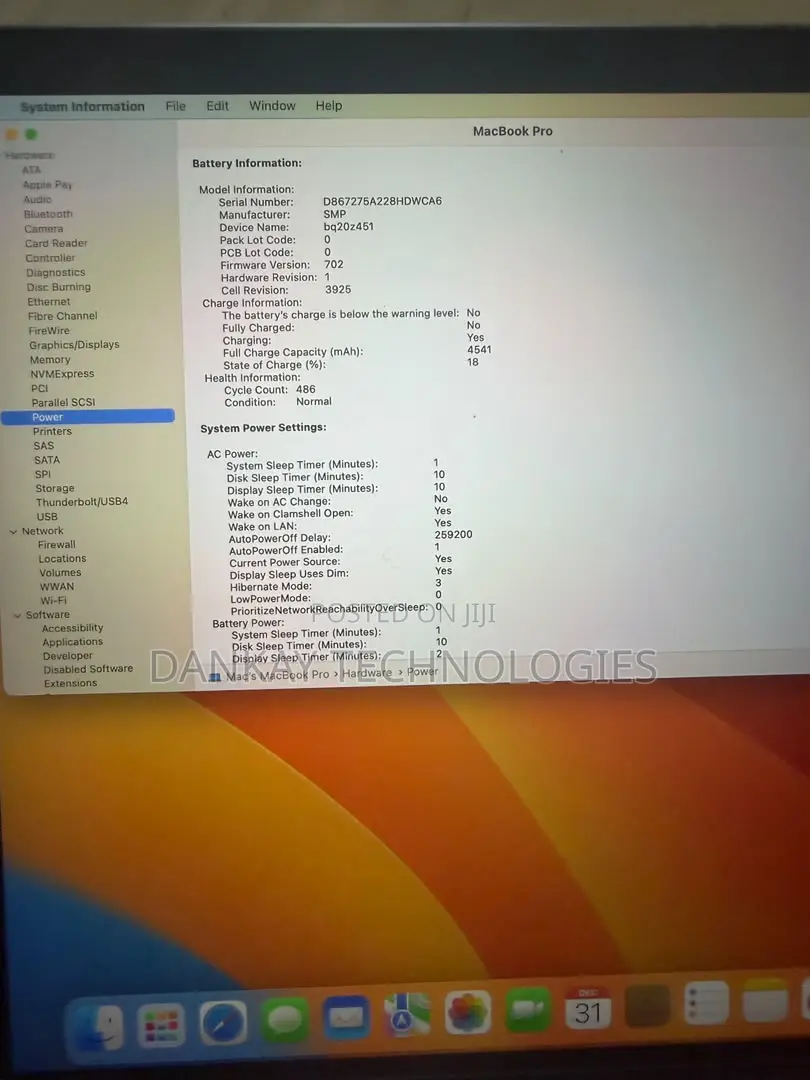Select Accessibility under Software

72,628
